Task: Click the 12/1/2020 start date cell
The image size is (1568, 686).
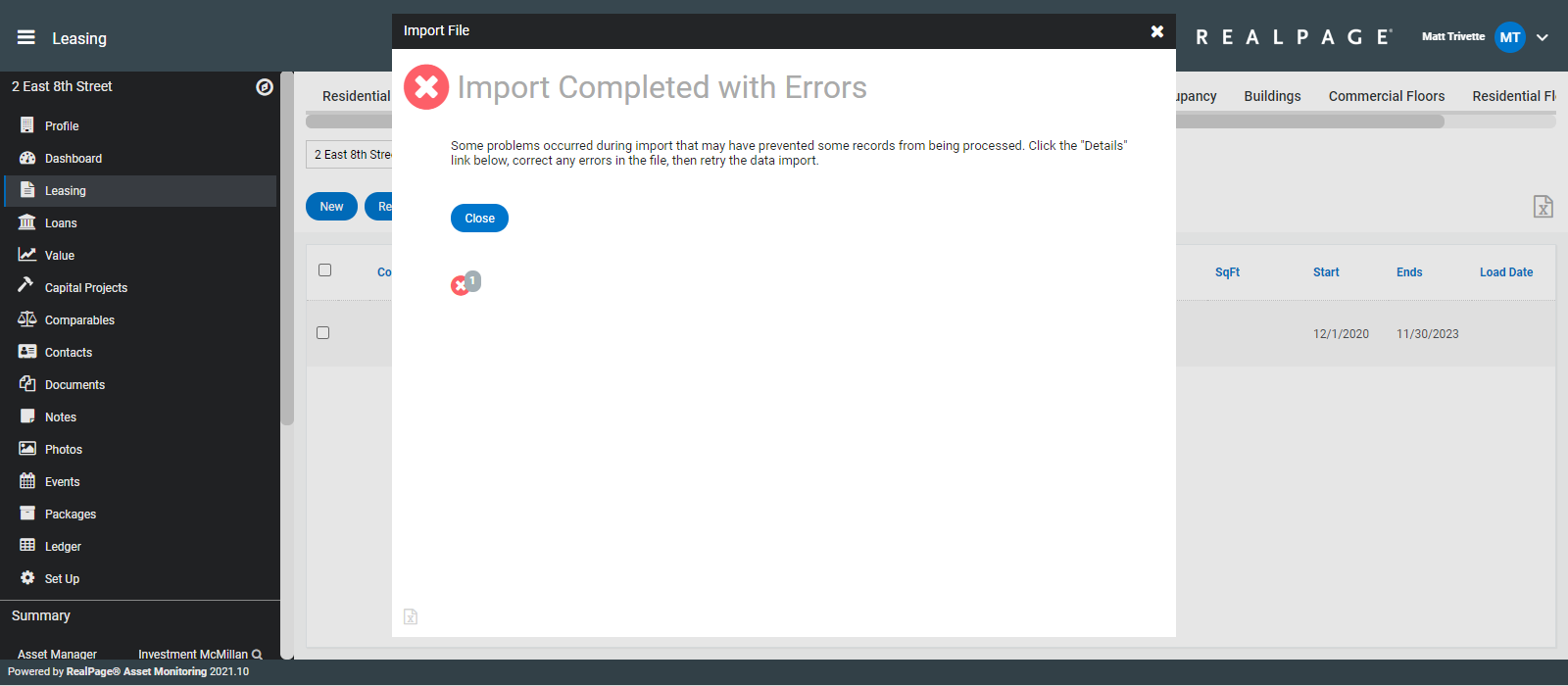Action: click(x=1341, y=334)
